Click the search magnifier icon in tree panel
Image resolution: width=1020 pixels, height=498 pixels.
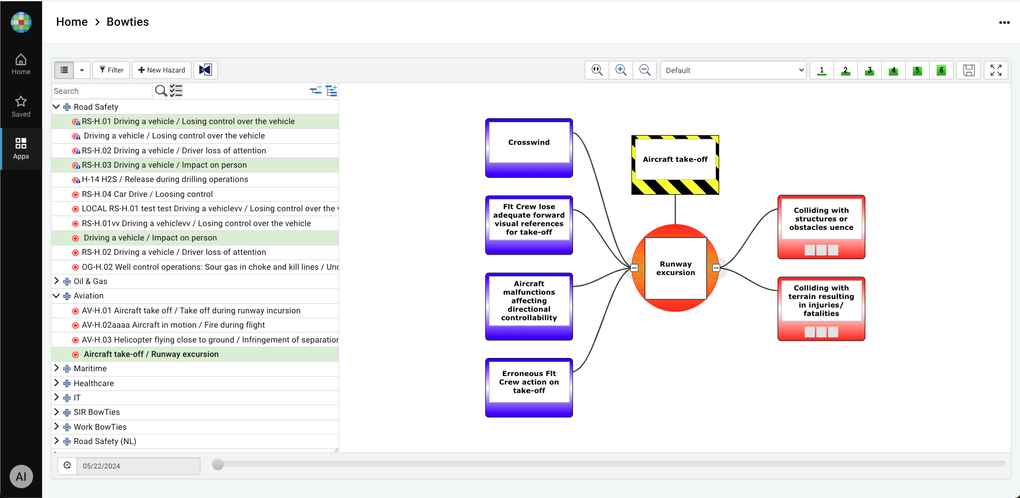(x=161, y=91)
